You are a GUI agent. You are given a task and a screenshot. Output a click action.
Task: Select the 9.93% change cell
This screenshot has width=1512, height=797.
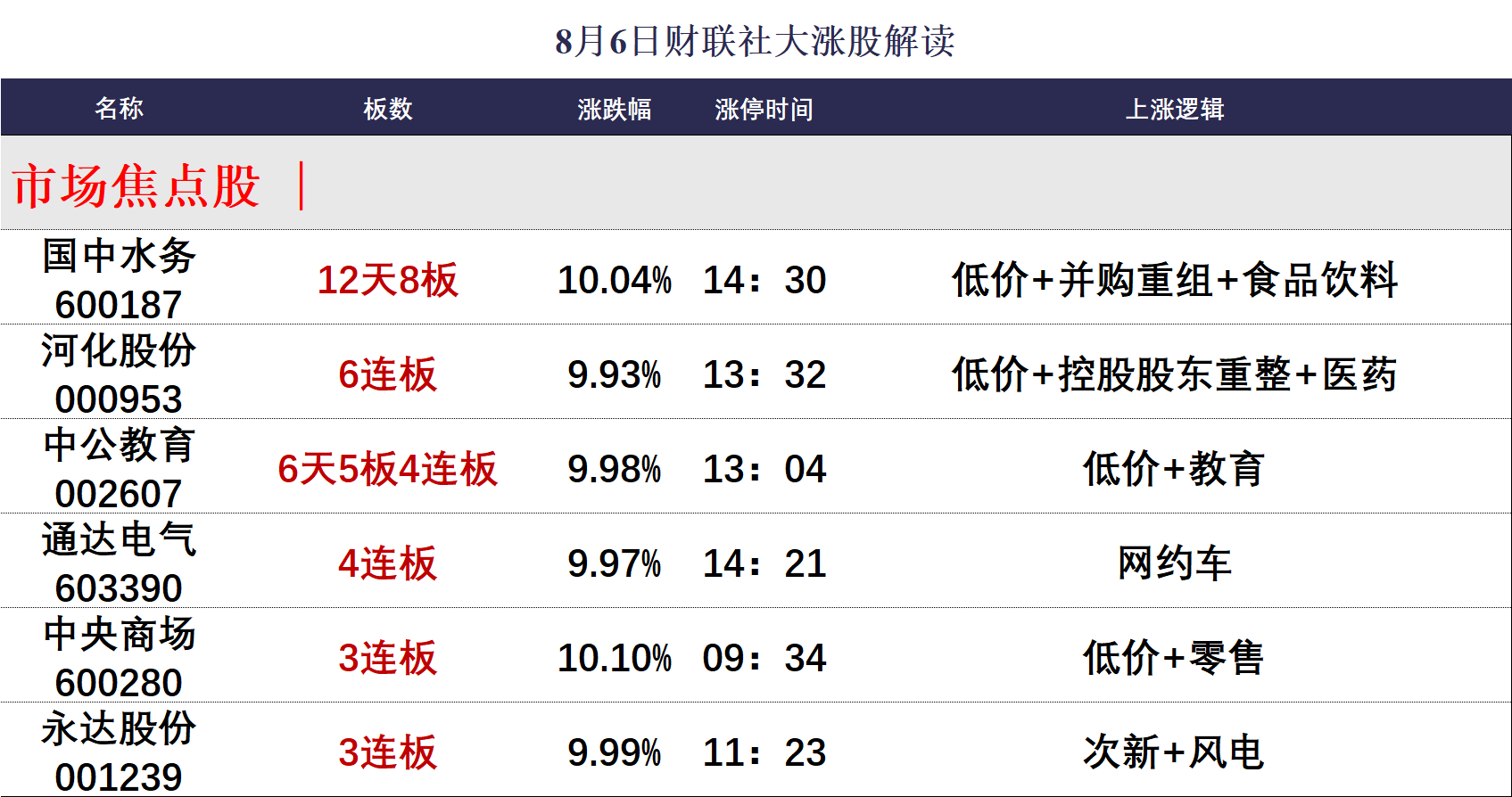tap(615, 374)
